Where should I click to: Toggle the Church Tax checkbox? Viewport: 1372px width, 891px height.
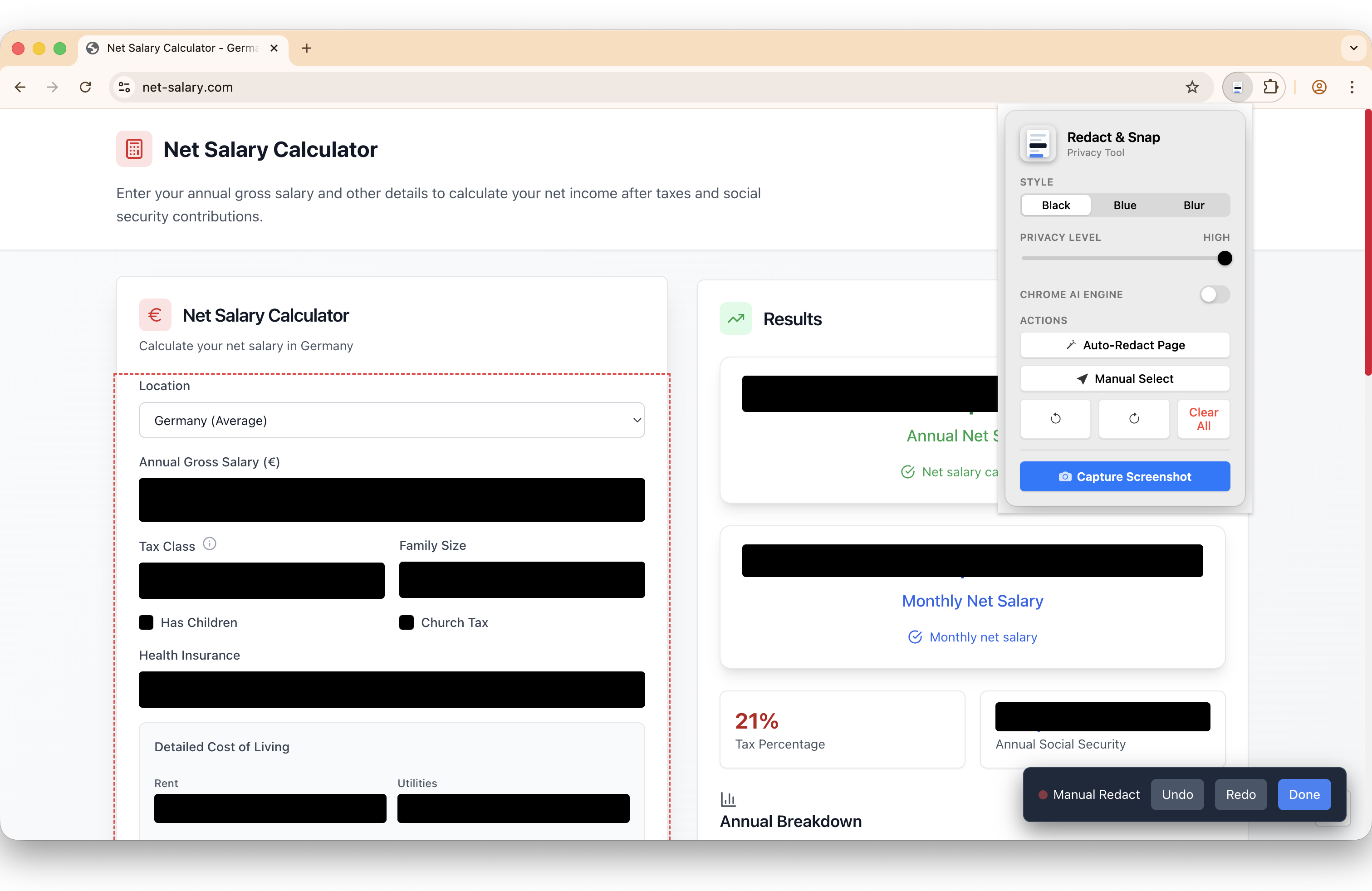click(x=407, y=622)
